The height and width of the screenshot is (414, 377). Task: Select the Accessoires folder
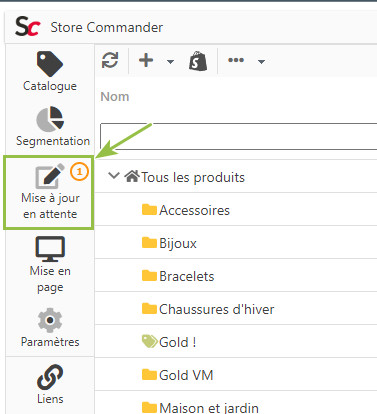[186, 210]
